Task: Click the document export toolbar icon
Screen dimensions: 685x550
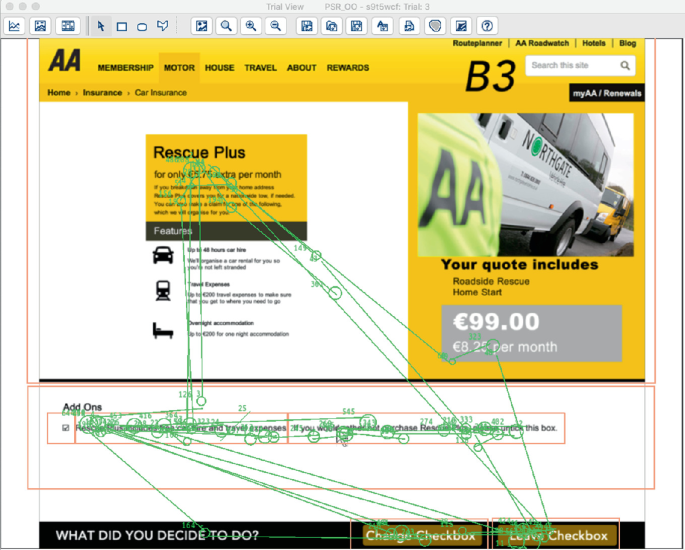Action: point(409,26)
